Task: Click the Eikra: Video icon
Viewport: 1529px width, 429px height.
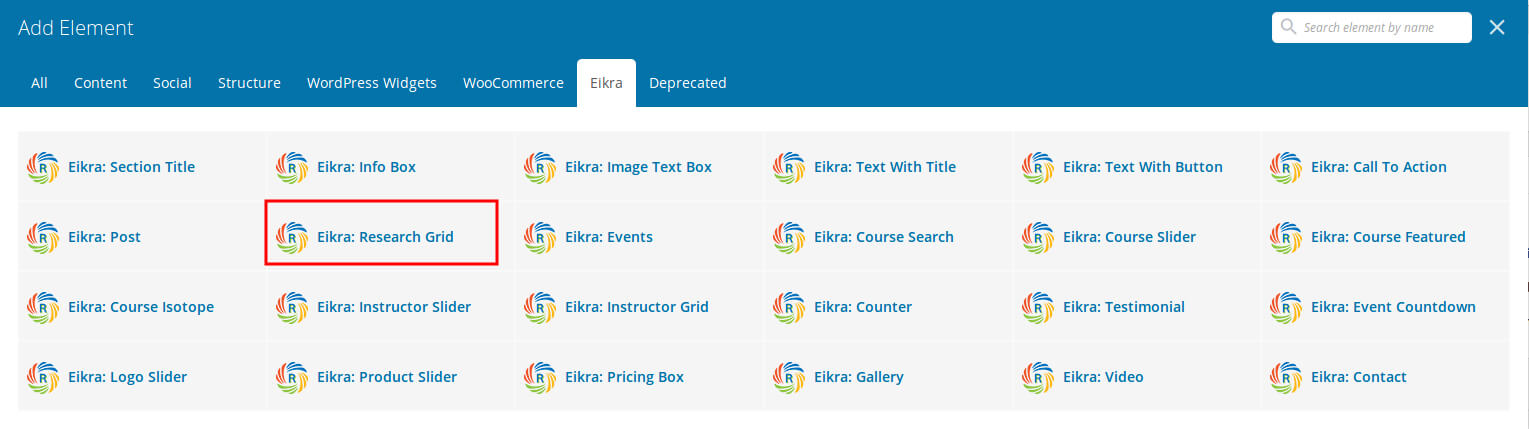Action: point(1038,377)
